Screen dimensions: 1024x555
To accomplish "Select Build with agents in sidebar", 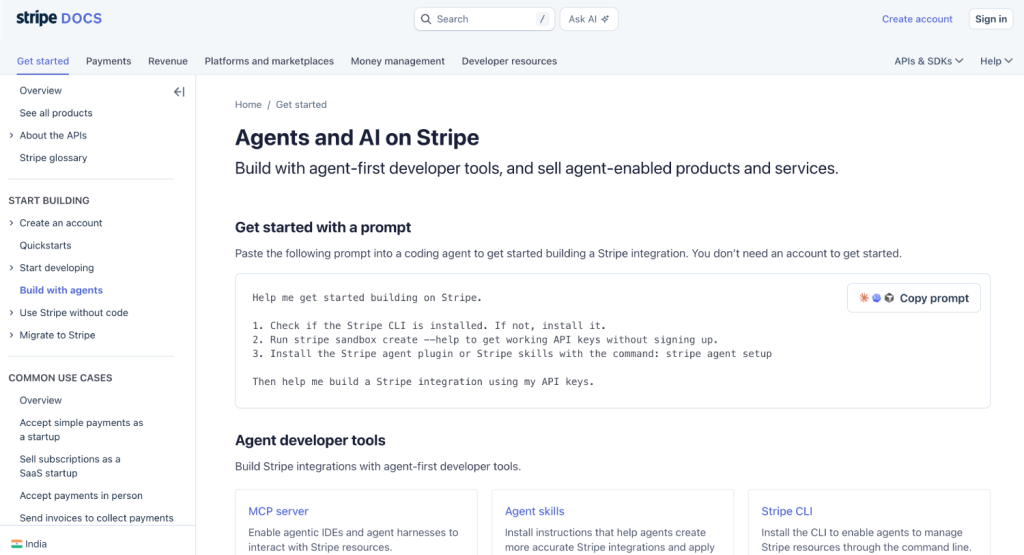I will pos(61,290).
